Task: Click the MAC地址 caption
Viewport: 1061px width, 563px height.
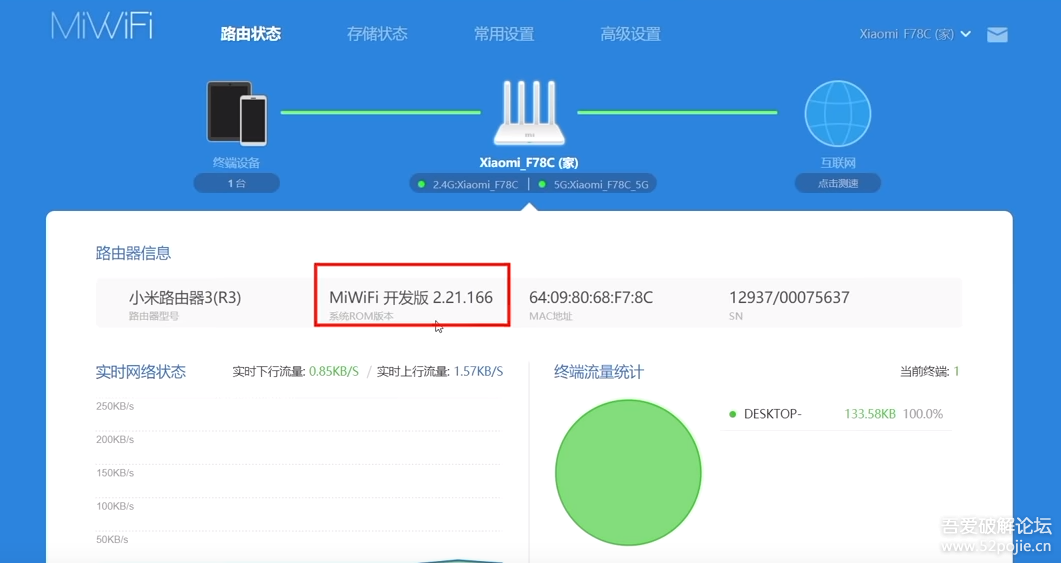Action: [551, 316]
